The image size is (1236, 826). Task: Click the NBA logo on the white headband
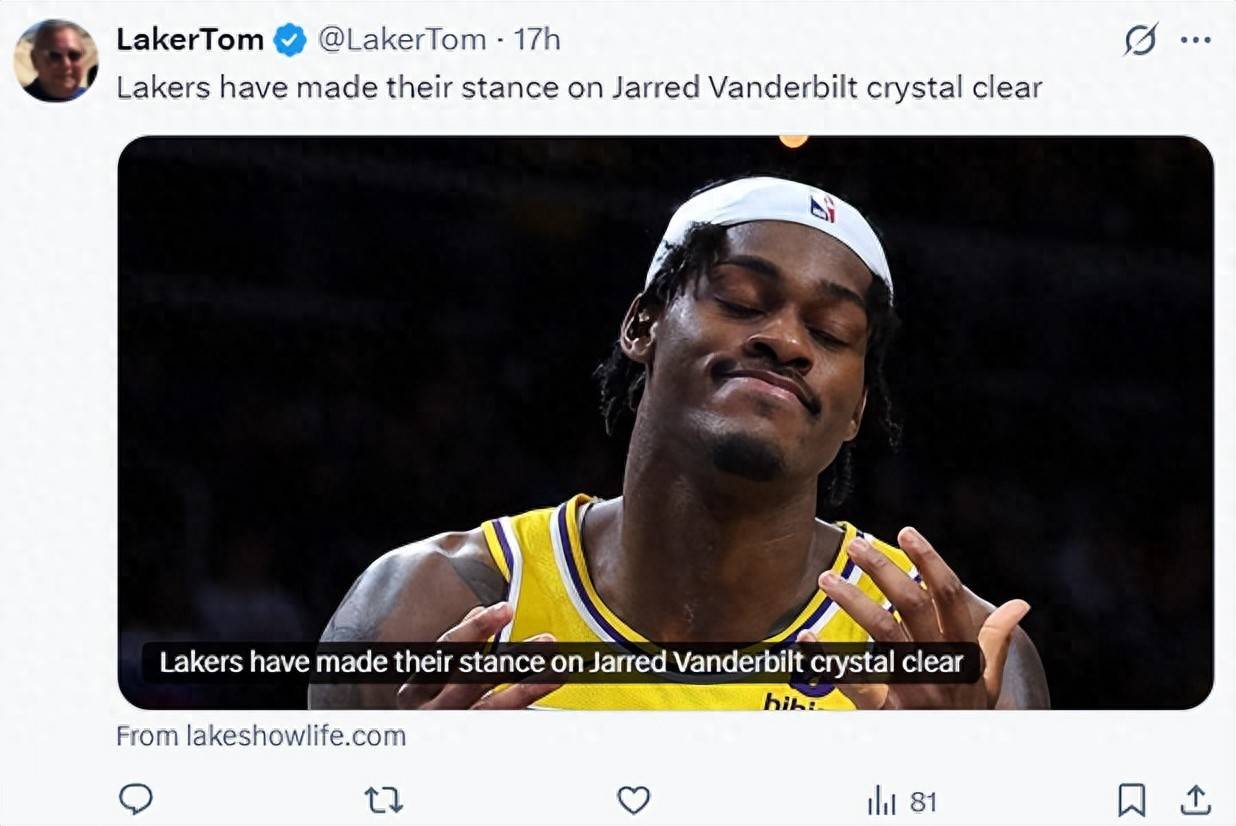point(822,208)
